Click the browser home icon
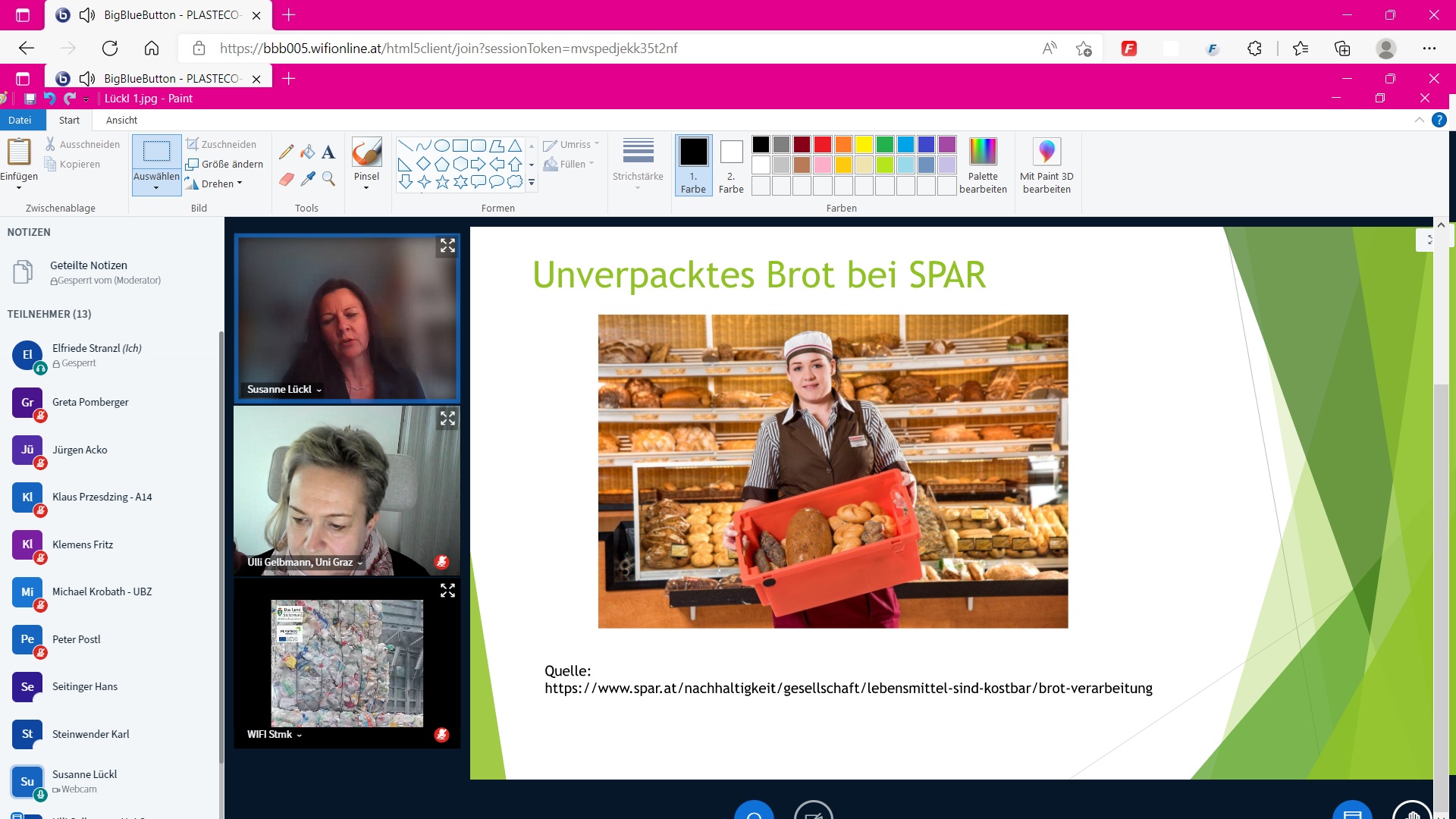Viewport: 1456px width, 819px height. (152, 49)
